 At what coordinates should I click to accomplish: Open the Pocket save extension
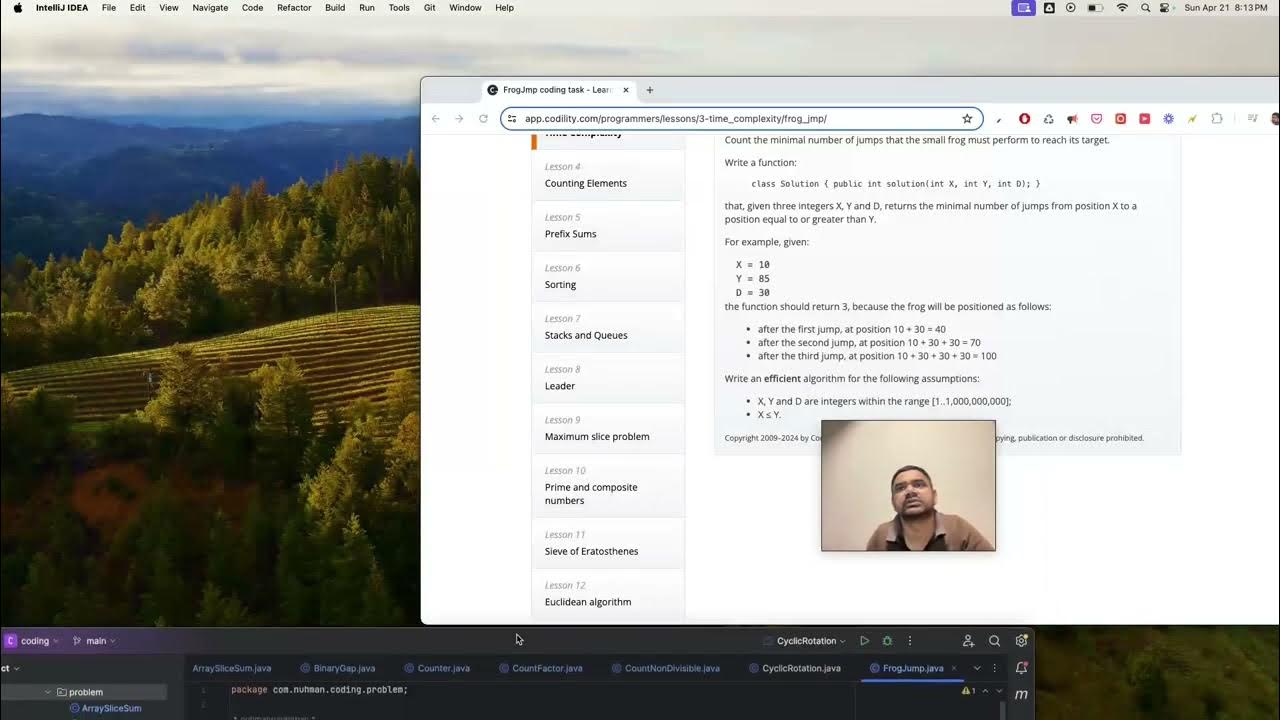click(1096, 118)
